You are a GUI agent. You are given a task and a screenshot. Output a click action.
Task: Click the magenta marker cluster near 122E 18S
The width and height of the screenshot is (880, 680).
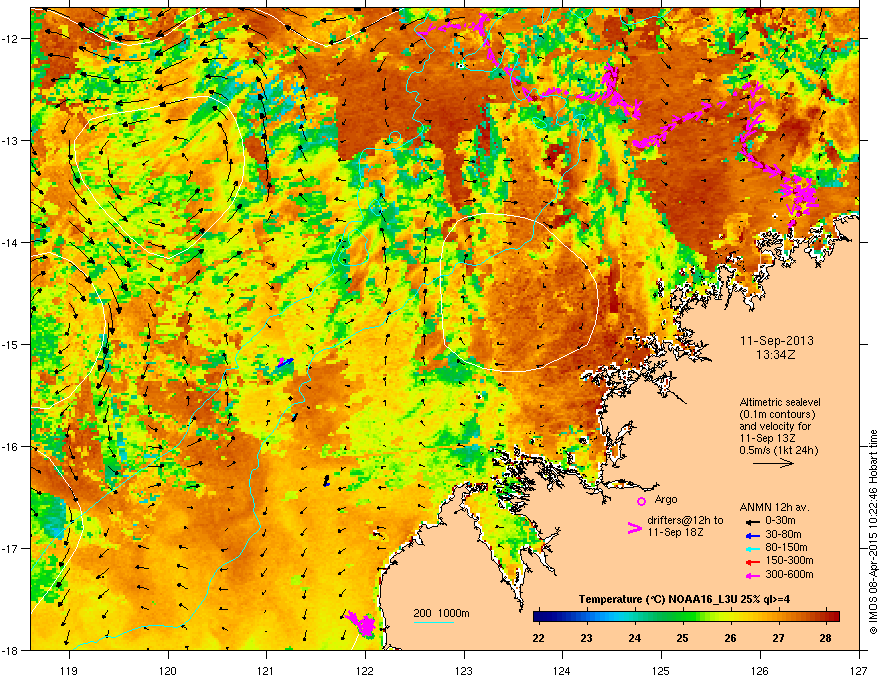(362, 623)
